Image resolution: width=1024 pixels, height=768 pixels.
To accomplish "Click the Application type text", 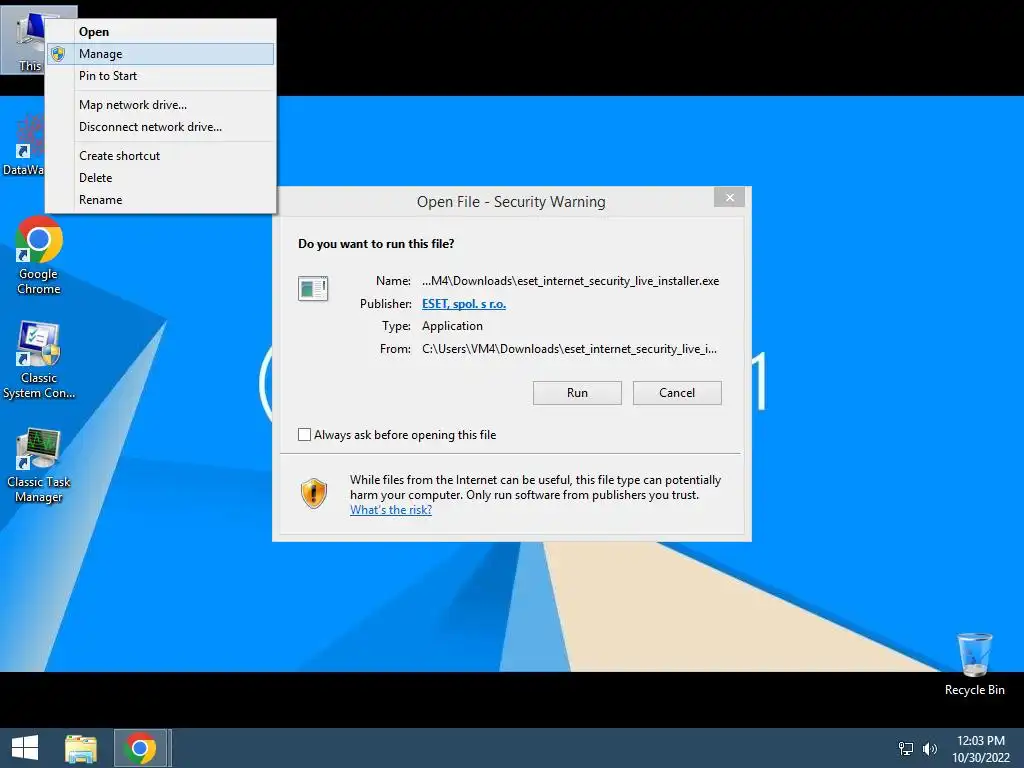I will 452,326.
